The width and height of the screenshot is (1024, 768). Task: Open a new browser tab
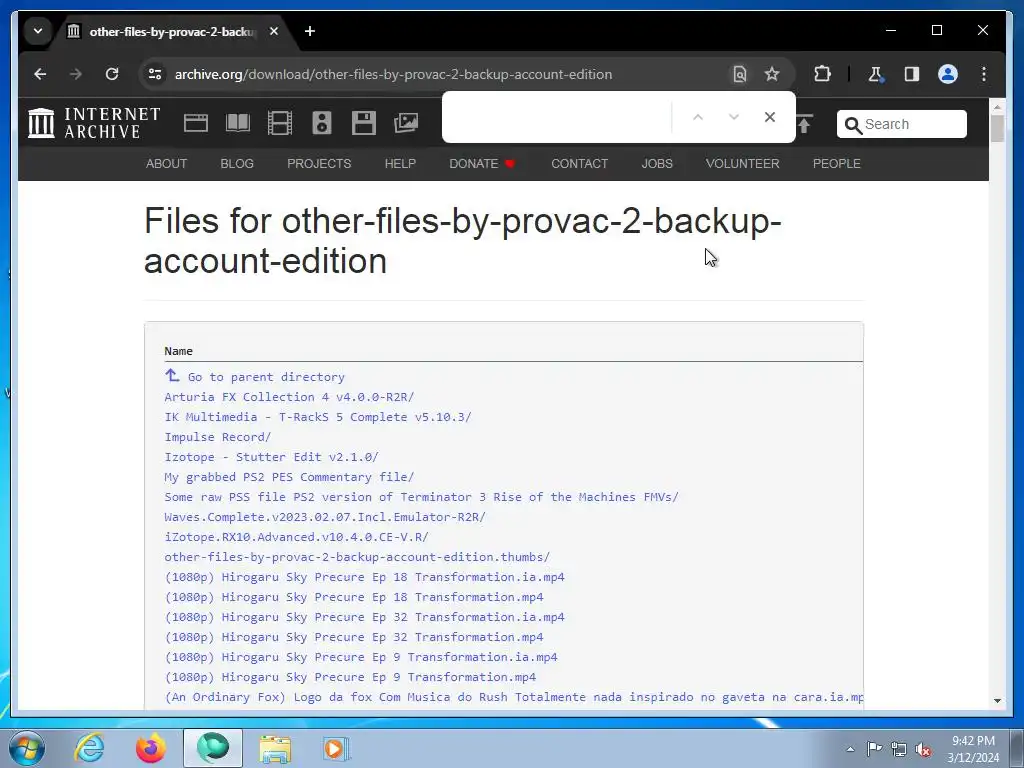[x=310, y=31]
